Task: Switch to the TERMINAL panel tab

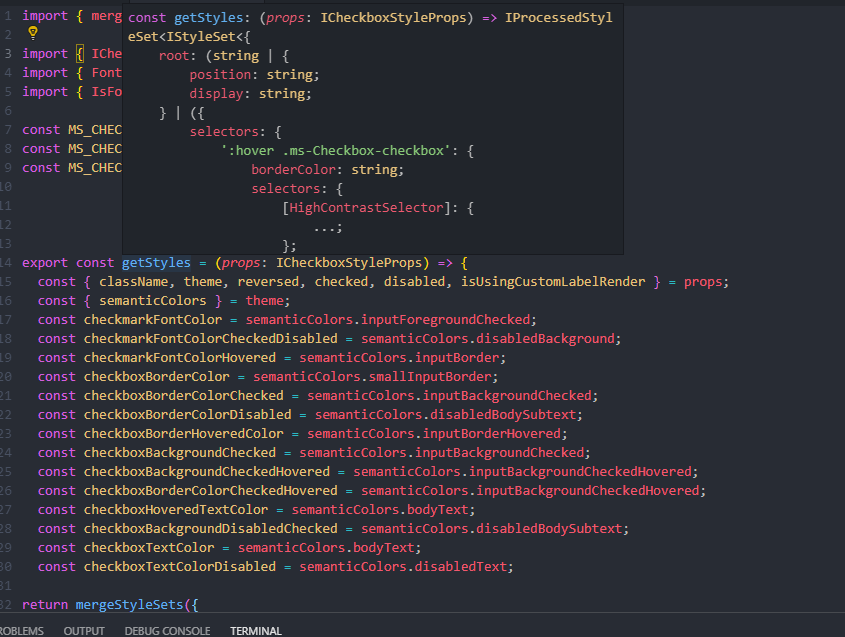Action: click(x=255, y=631)
